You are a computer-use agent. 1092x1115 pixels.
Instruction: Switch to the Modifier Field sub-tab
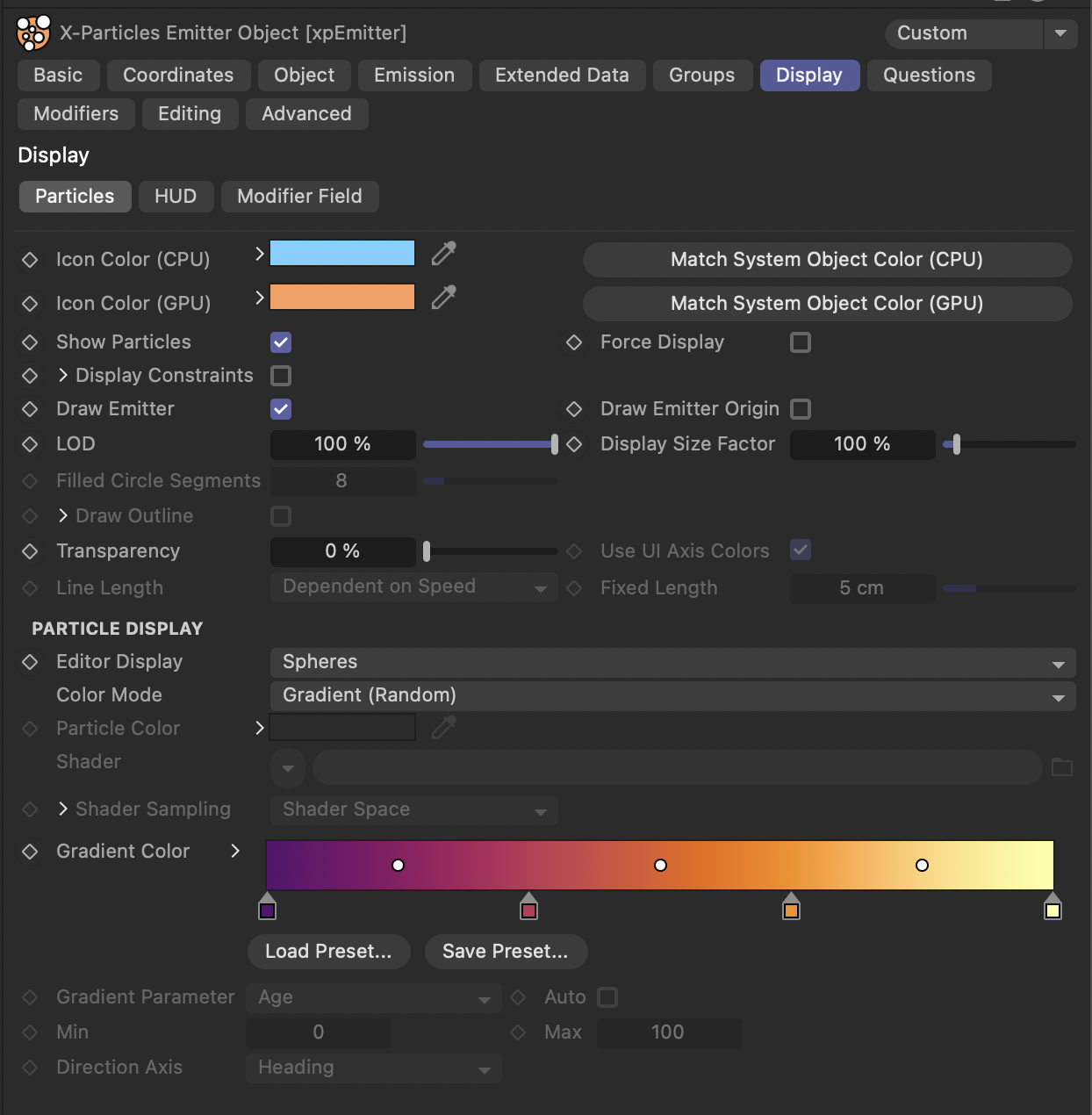[x=299, y=197]
